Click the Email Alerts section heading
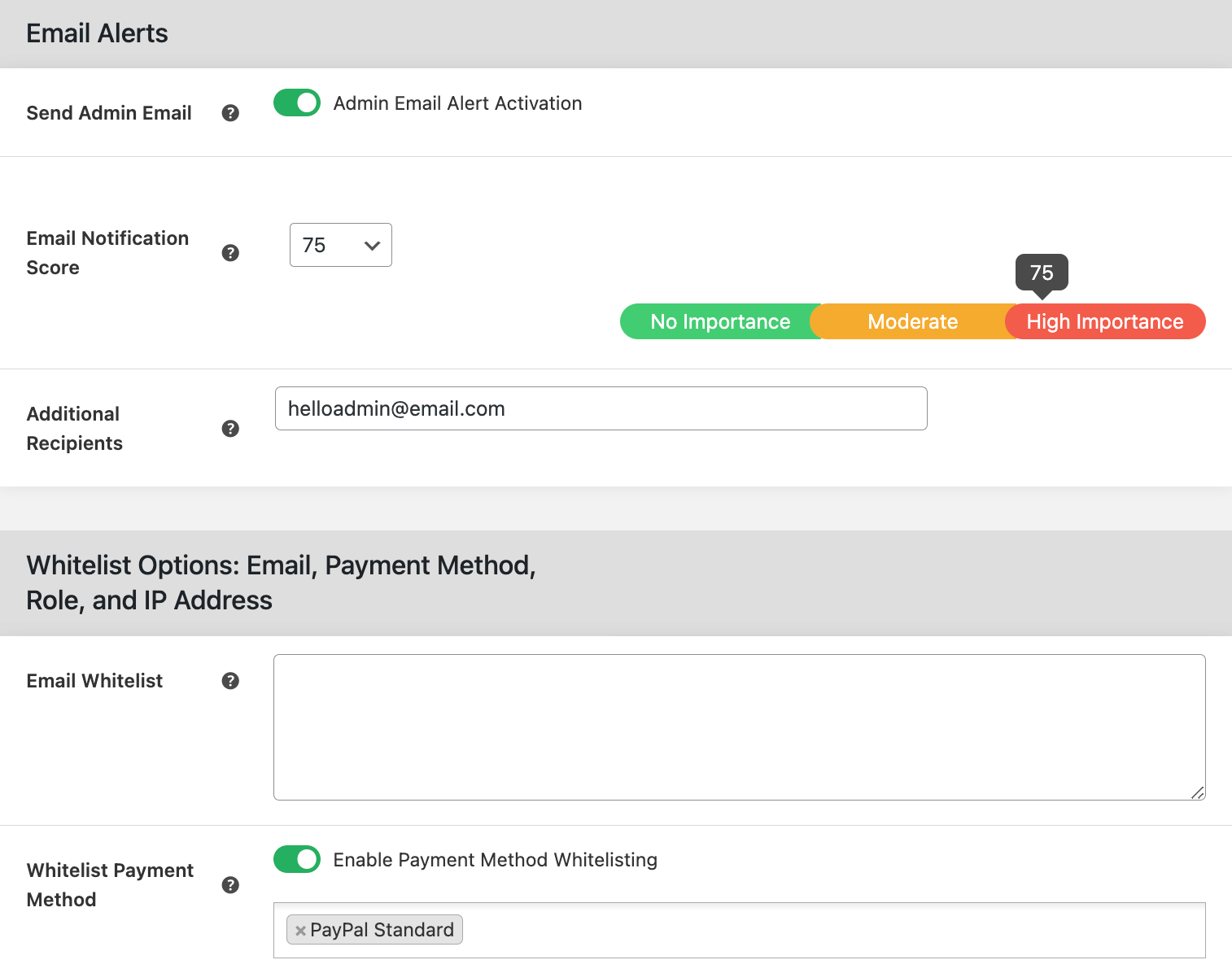Image resolution: width=1232 pixels, height=973 pixels. [x=97, y=33]
